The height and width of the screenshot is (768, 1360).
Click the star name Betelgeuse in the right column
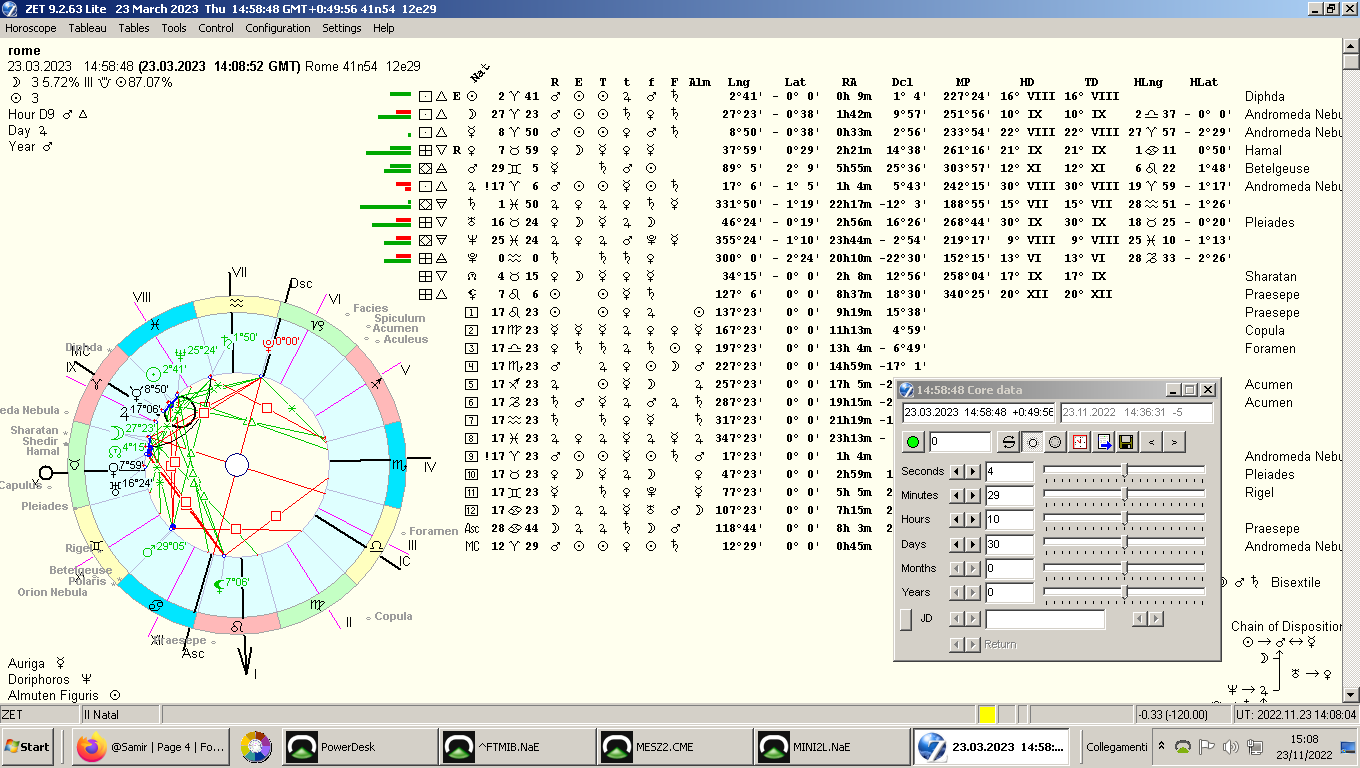1277,169
